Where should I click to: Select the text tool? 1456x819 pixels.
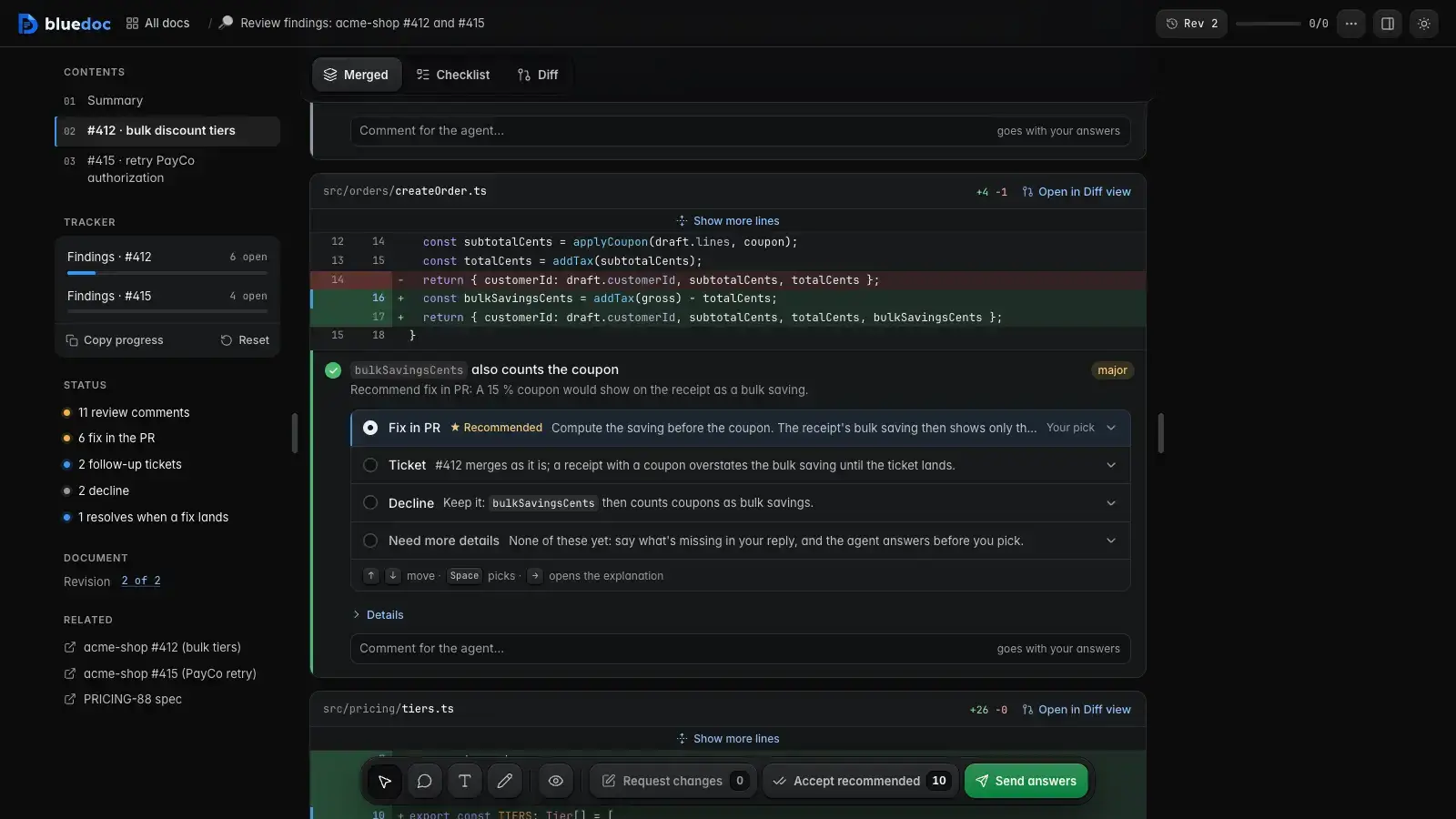(x=465, y=781)
